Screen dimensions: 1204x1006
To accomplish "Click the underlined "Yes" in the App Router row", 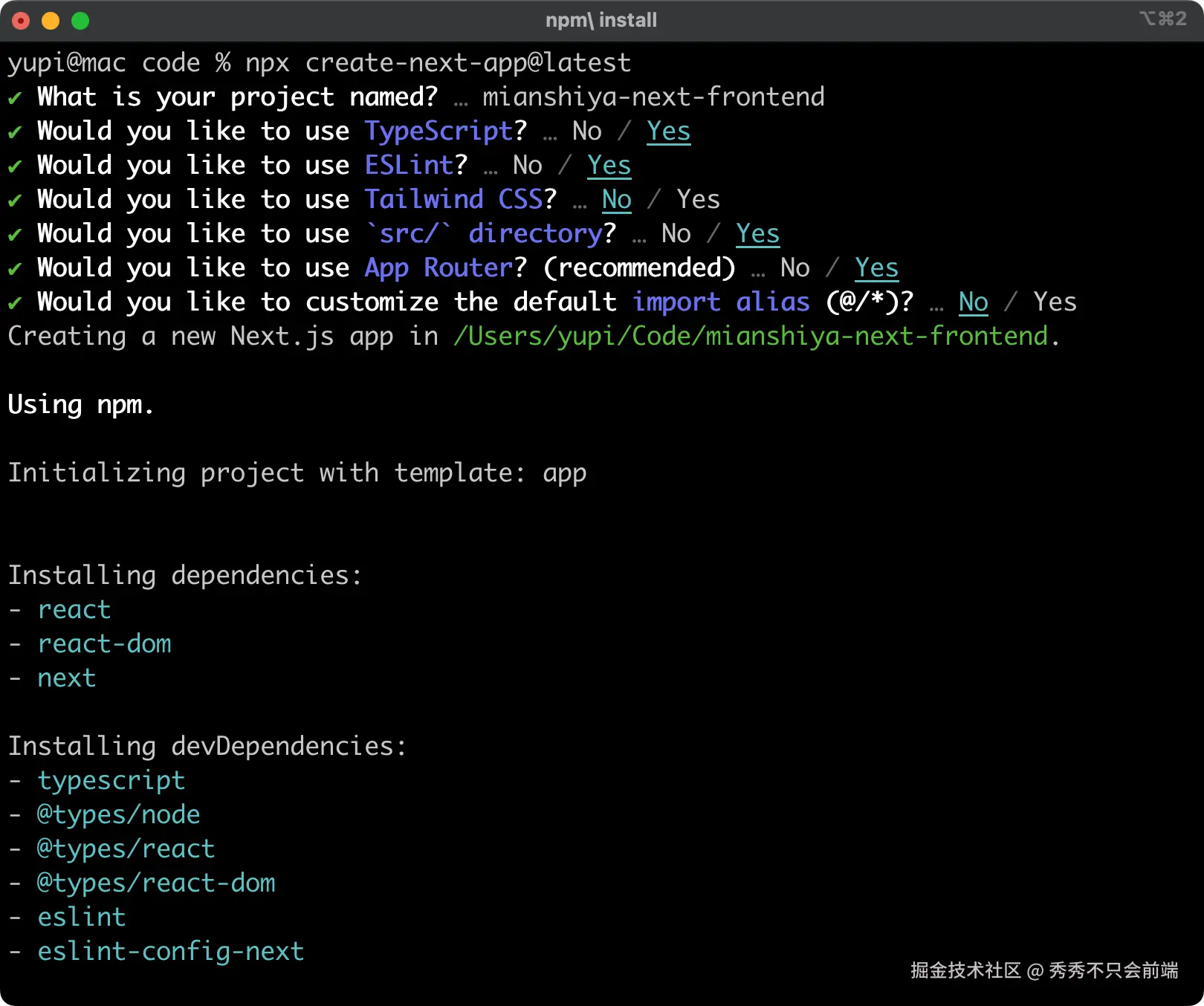I will click(x=877, y=268).
